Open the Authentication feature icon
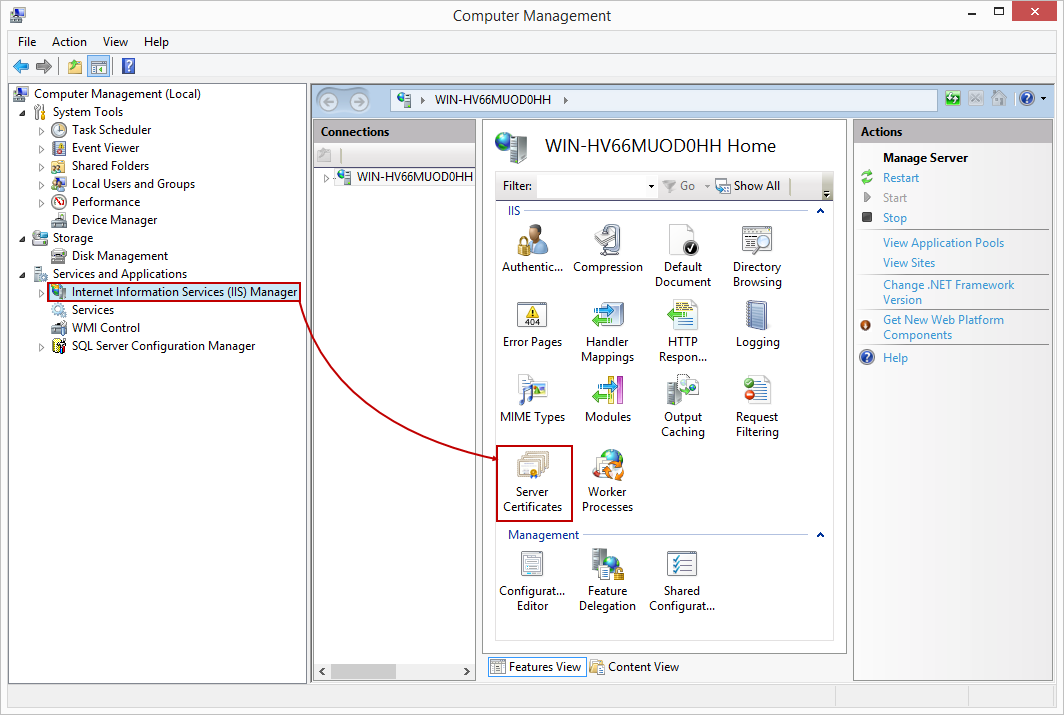 pyautogui.click(x=533, y=249)
